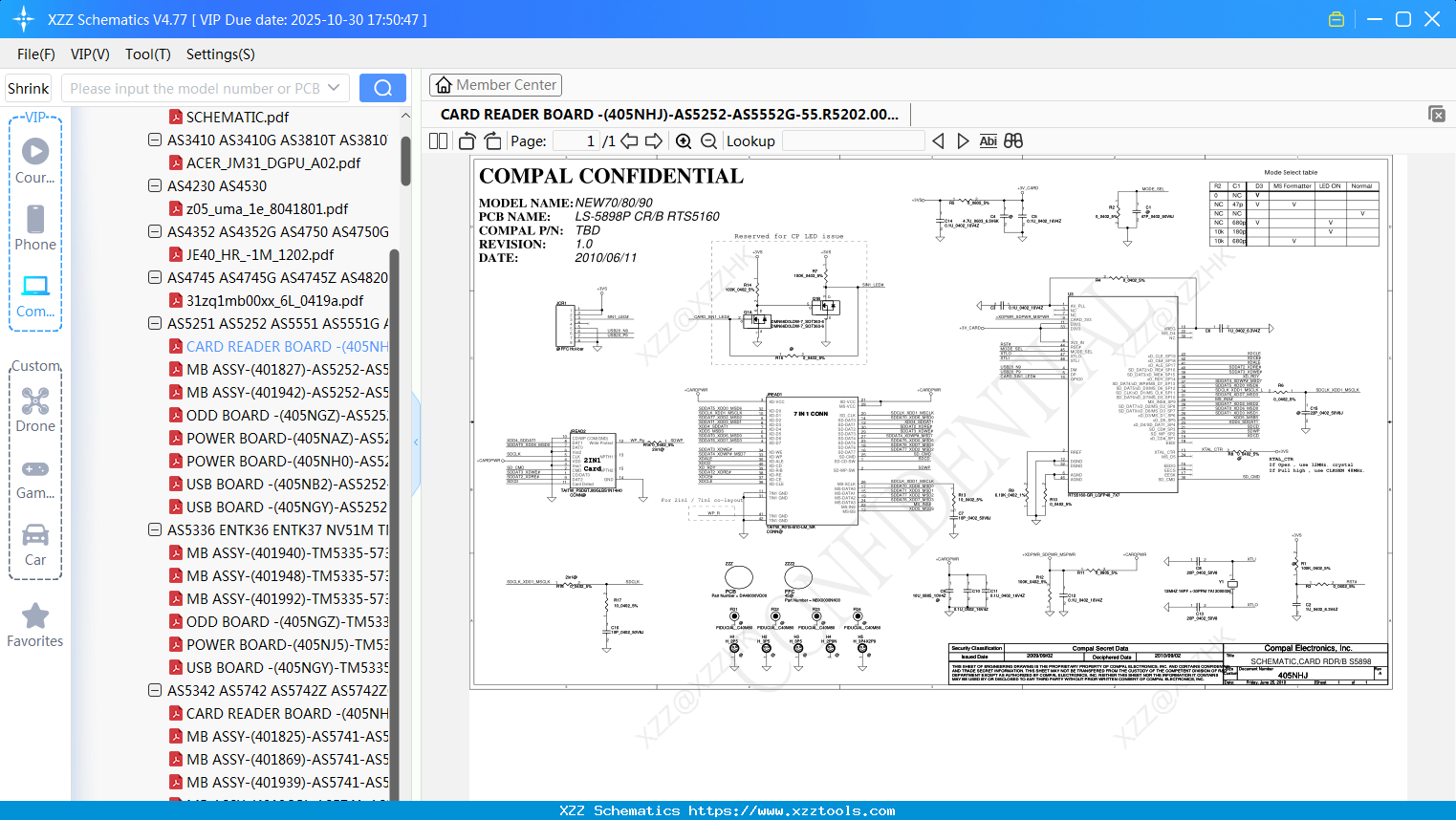The width and height of the screenshot is (1456, 820).
Task: Click the Shrink button
Action: pyautogui.click(x=29, y=88)
